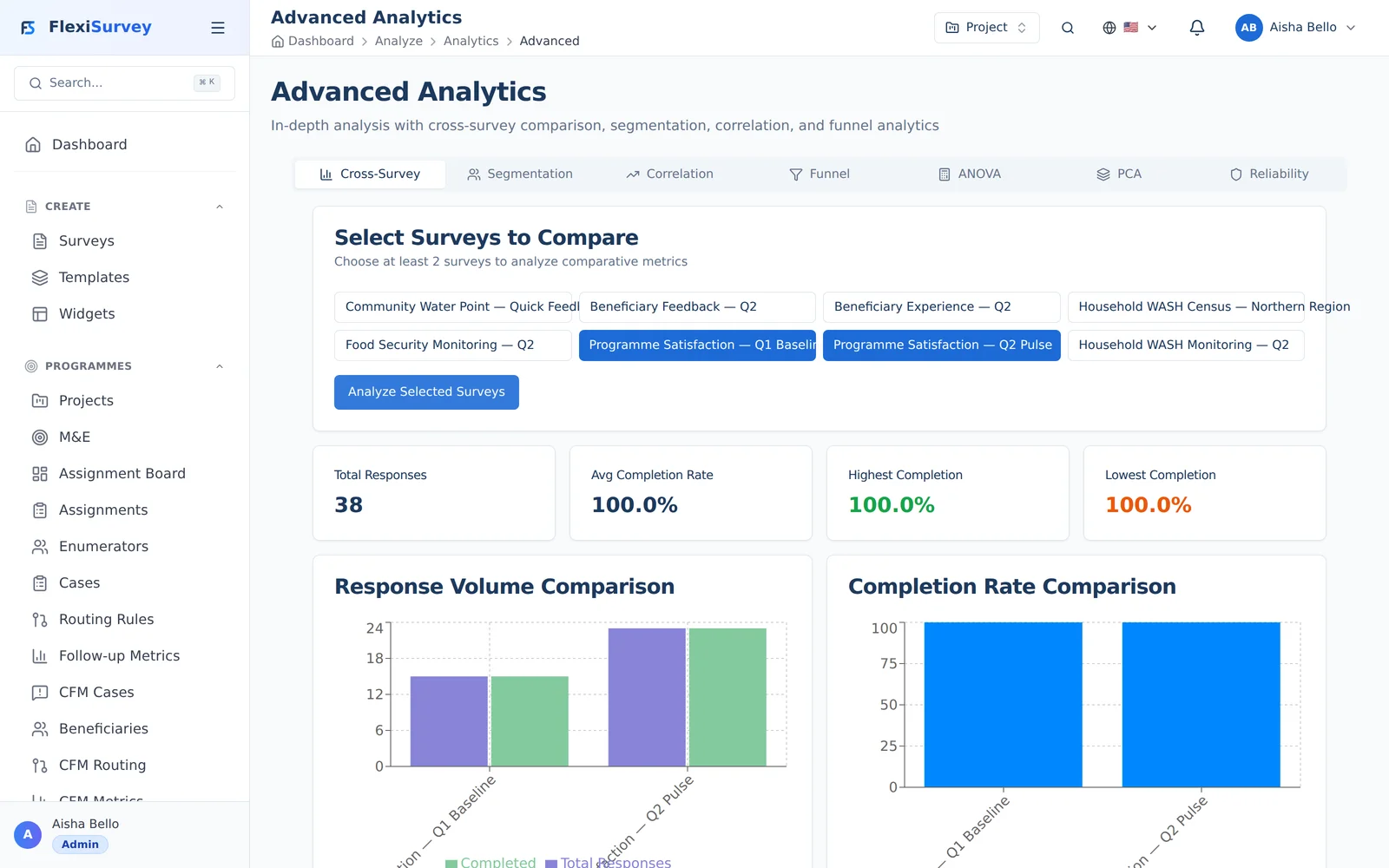Viewport: 1389px width, 868px height.
Task: Open Projects via its folder icon
Action: (x=40, y=401)
